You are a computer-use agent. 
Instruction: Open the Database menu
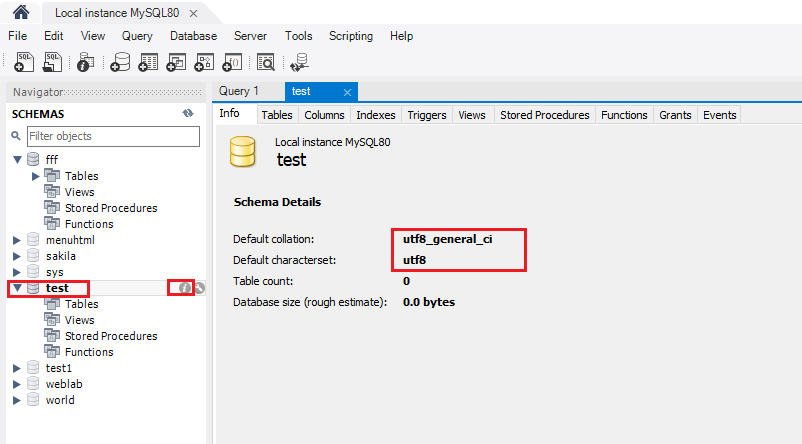click(193, 36)
